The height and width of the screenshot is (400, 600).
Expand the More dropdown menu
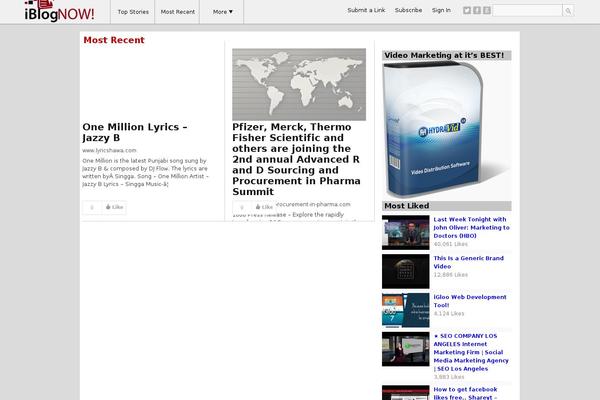(223, 12)
